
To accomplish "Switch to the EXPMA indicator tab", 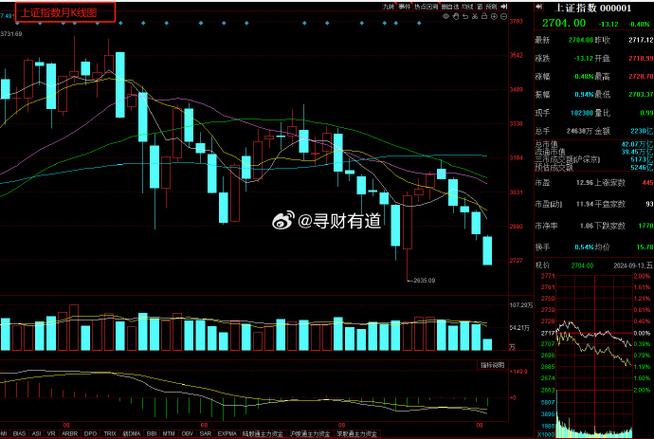I will (x=227, y=434).
